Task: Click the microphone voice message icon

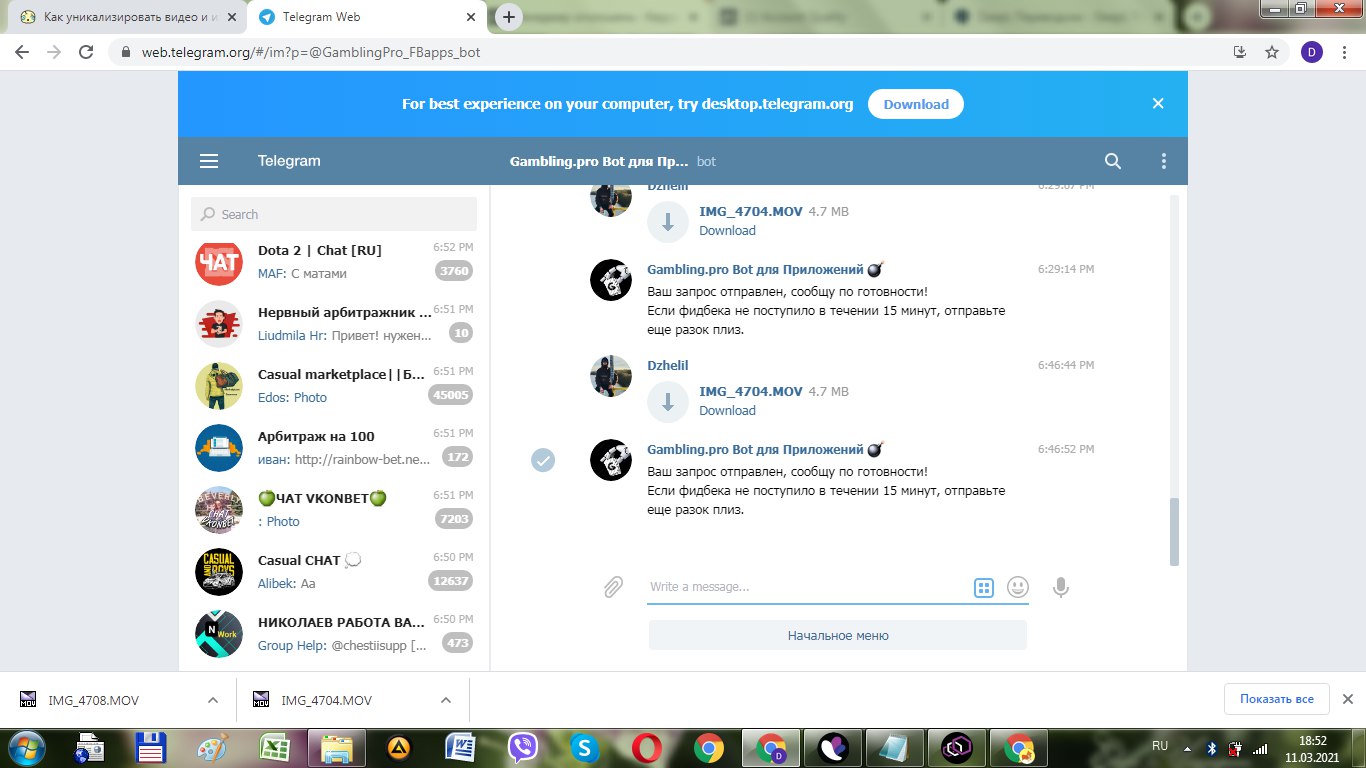Action: coord(1061,587)
